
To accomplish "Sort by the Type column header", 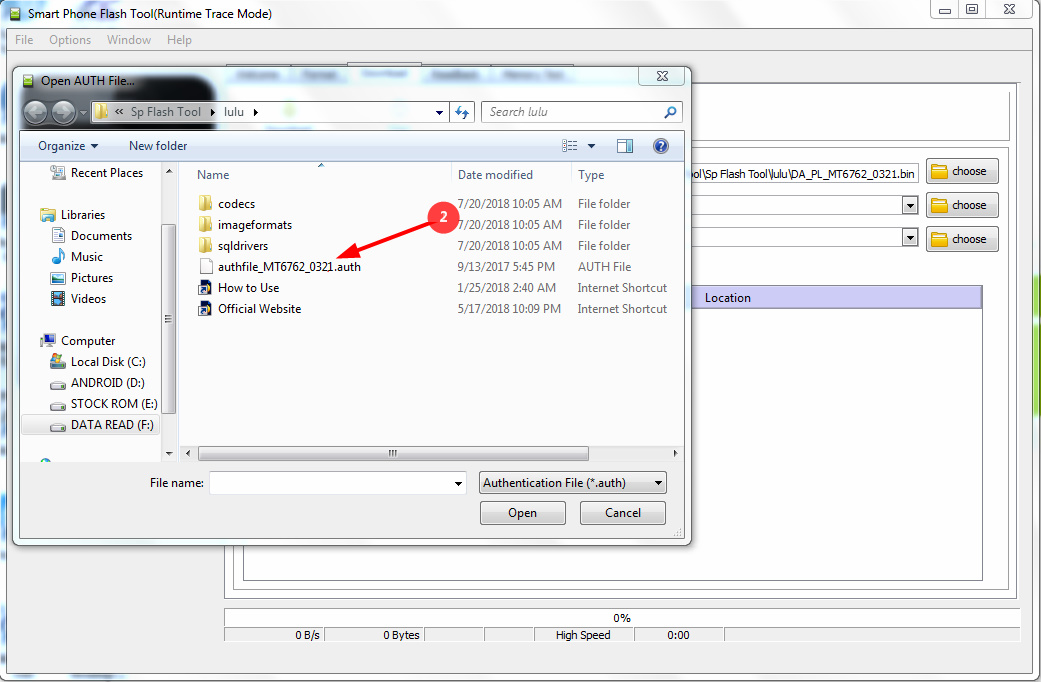I will point(591,175).
